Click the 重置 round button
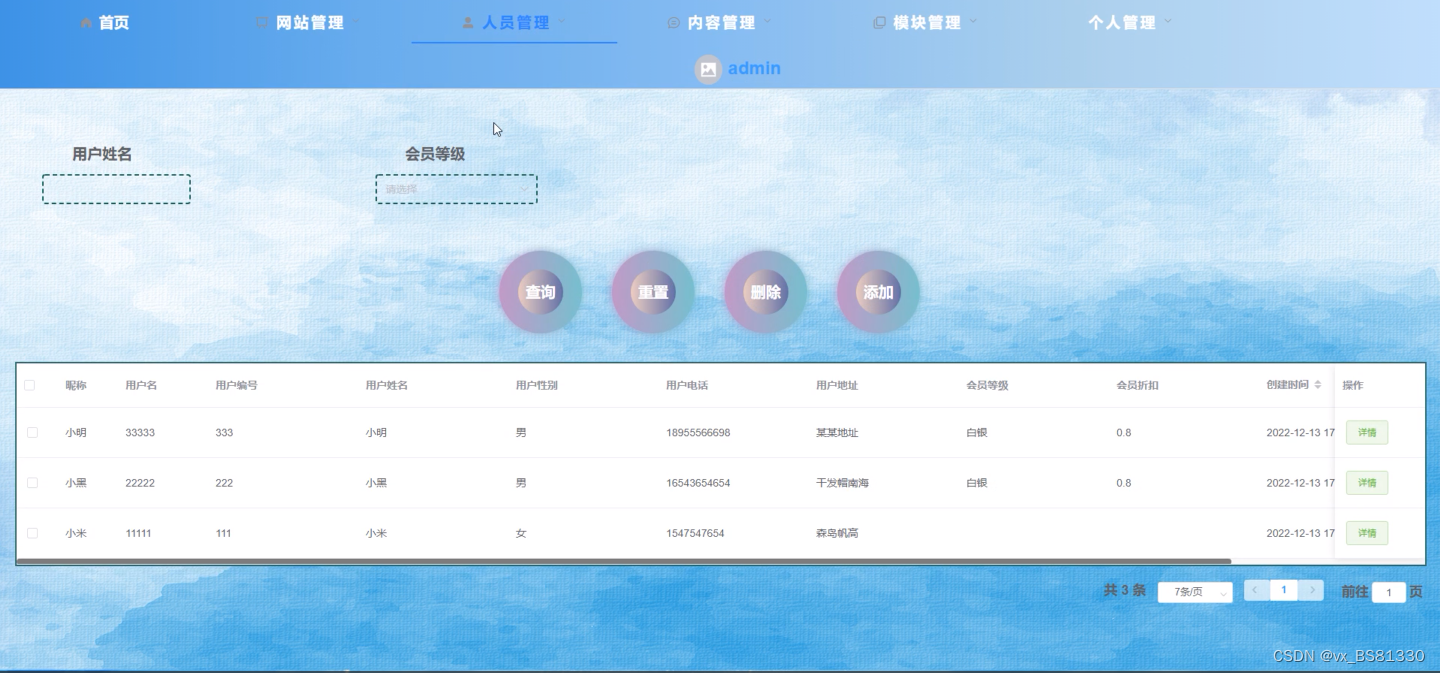This screenshot has height=673, width=1440. [x=653, y=292]
